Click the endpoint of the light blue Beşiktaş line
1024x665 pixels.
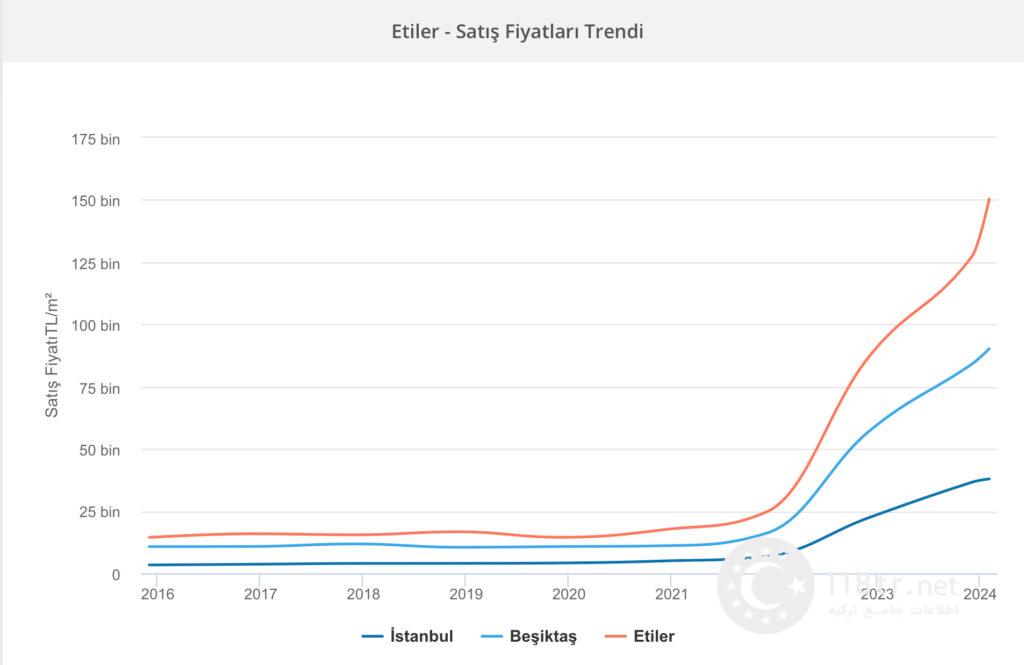(x=989, y=349)
